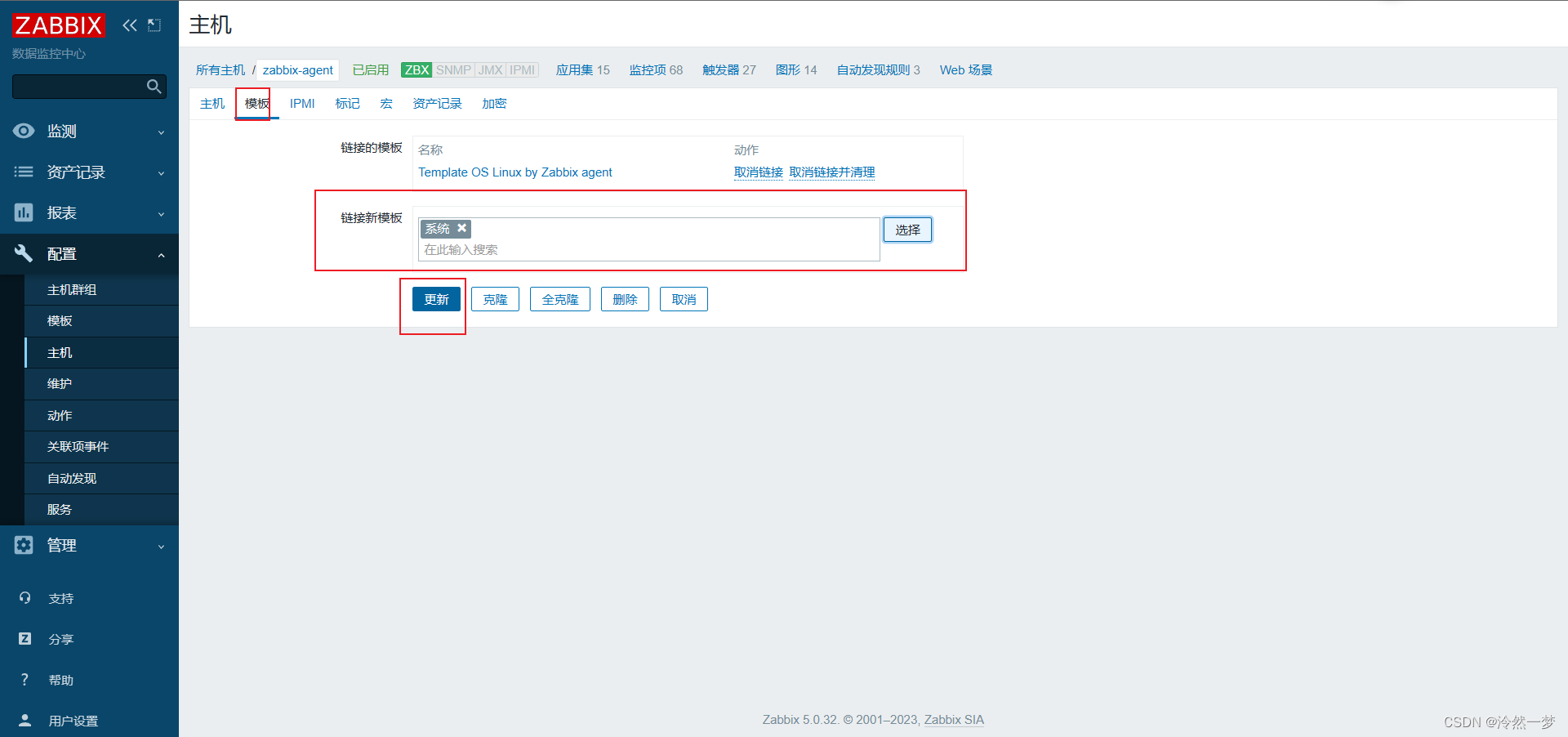This screenshot has width=1568, height=737.
Task: Focus the 在此输入搜索 template field
Action: coord(649,250)
